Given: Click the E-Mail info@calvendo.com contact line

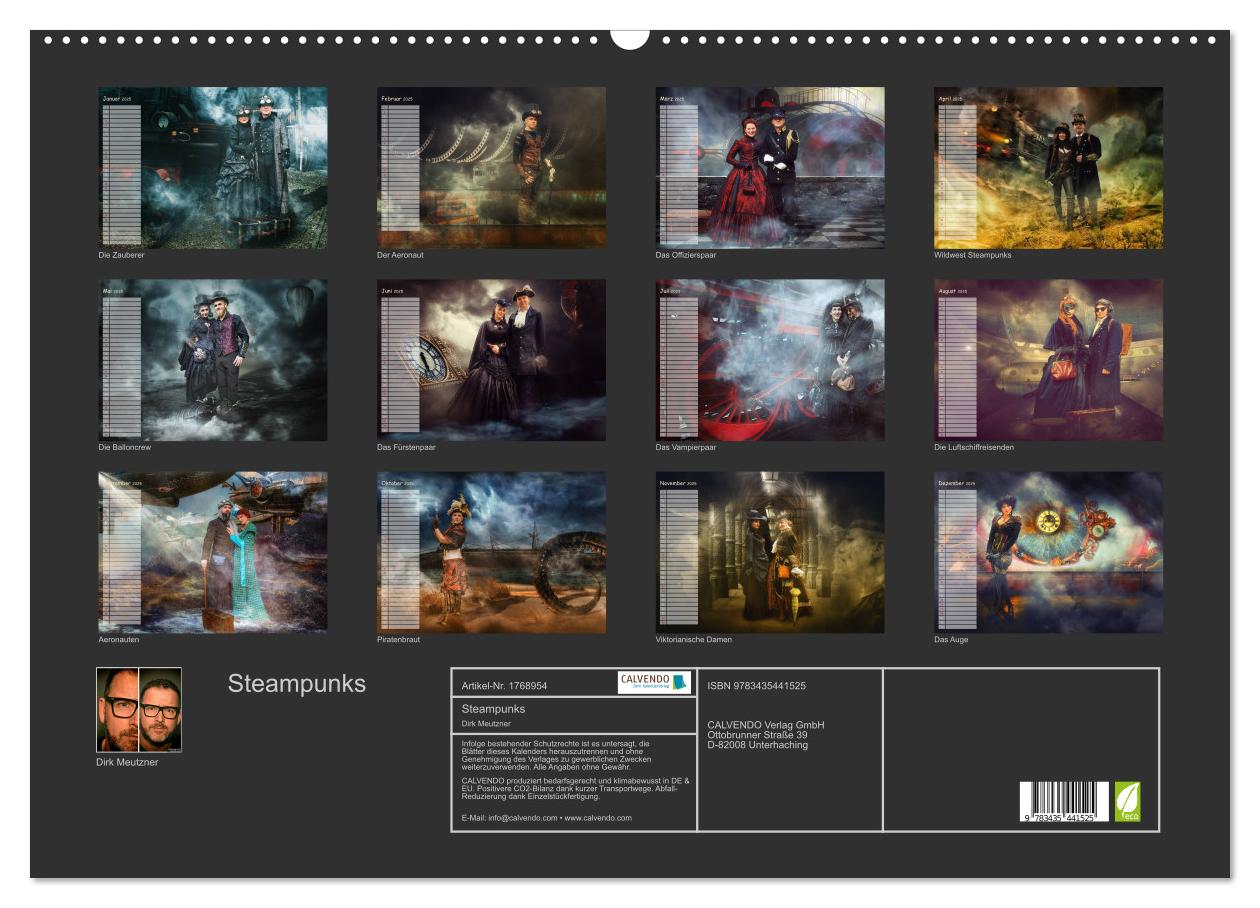Looking at the screenshot, I should click(546, 818).
